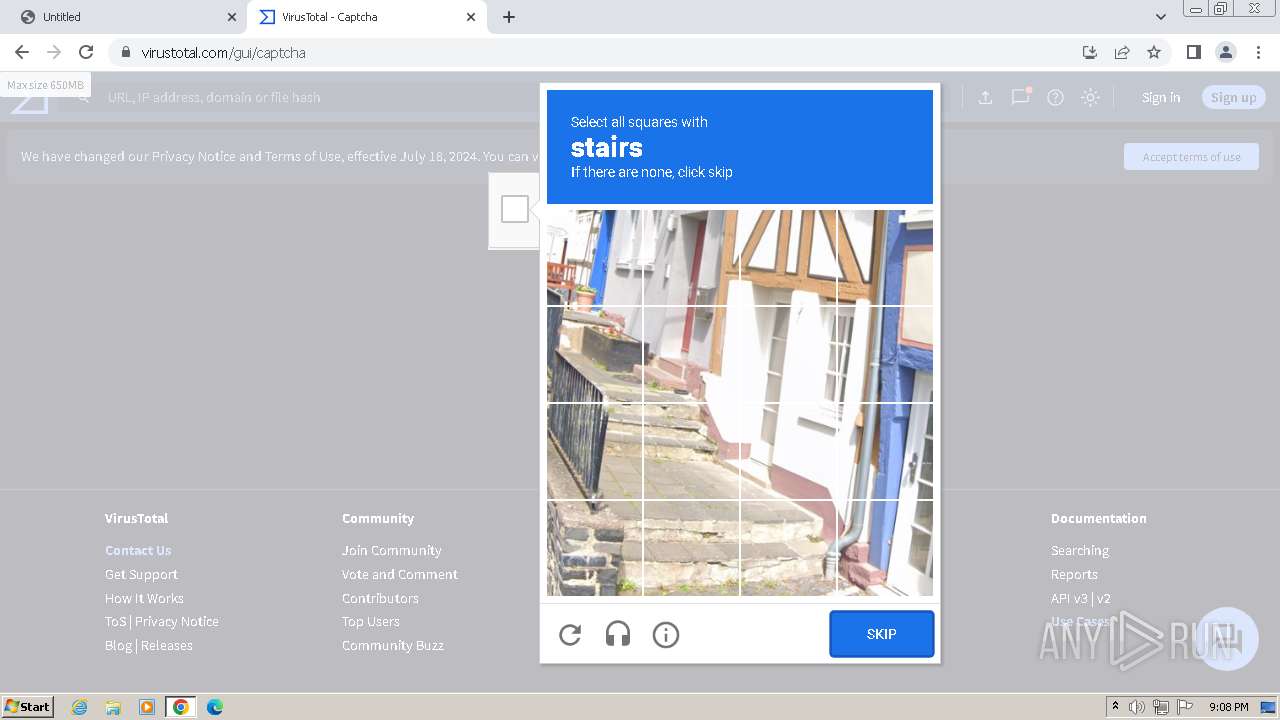
Task: Open the Top Users link
Action: [x=371, y=621]
